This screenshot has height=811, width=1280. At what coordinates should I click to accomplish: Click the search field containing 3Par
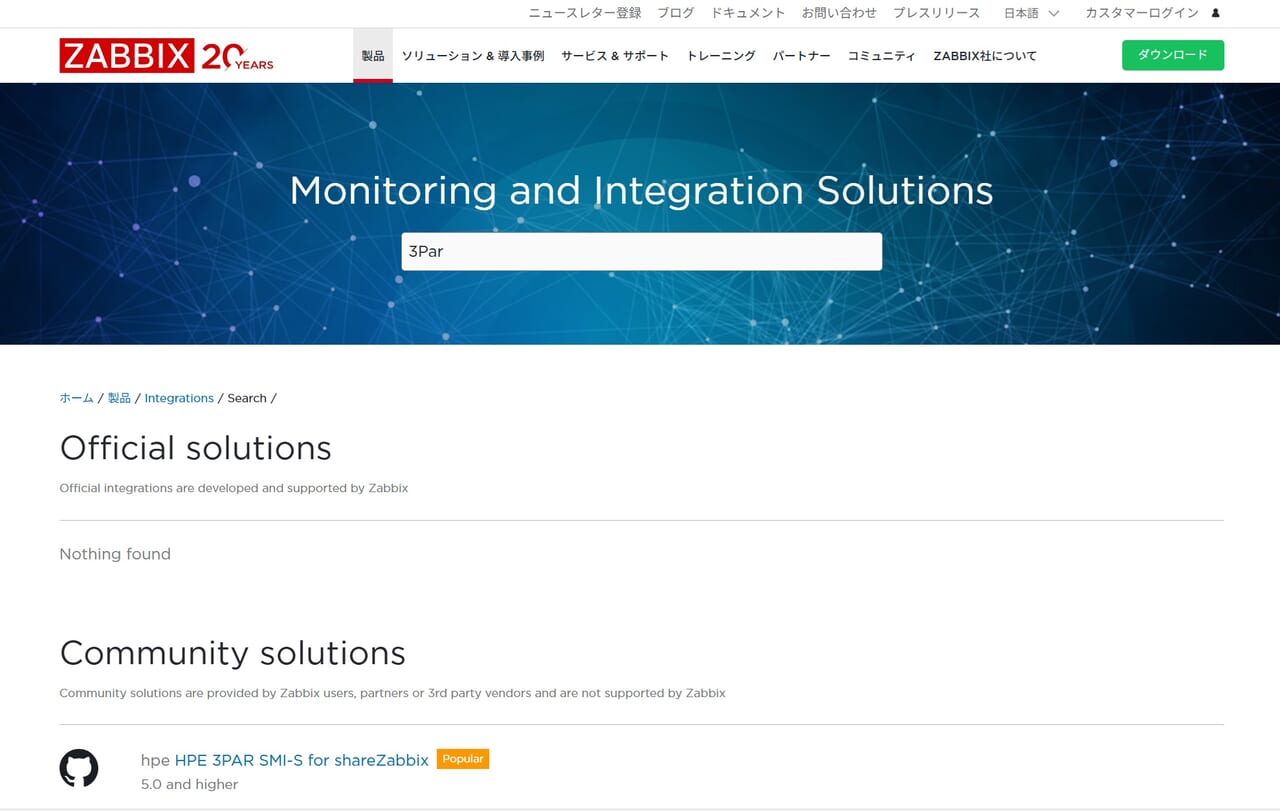(641, 252)
